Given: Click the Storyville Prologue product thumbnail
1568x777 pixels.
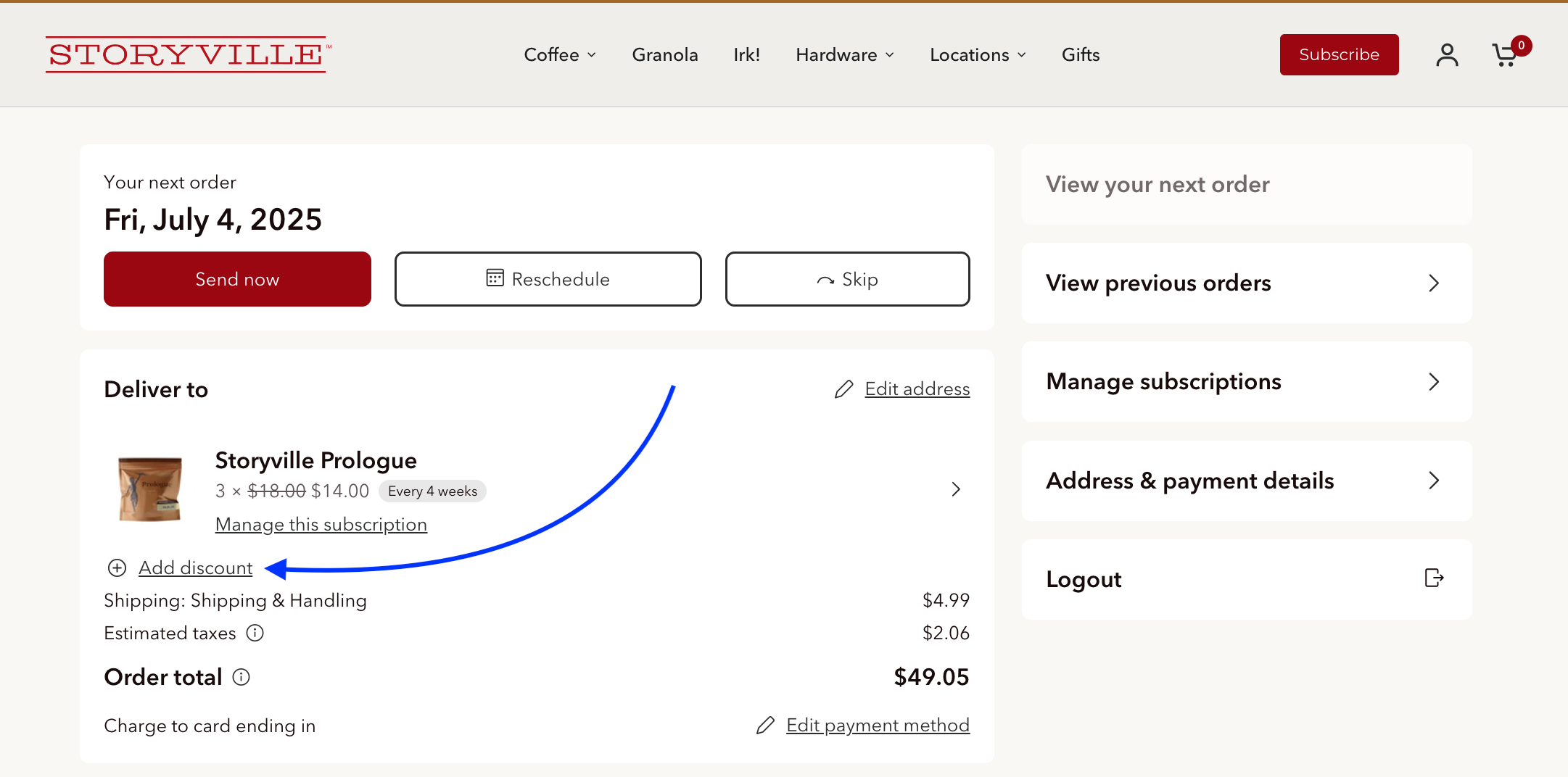Looking at the screenshot, I should [150, 489].
